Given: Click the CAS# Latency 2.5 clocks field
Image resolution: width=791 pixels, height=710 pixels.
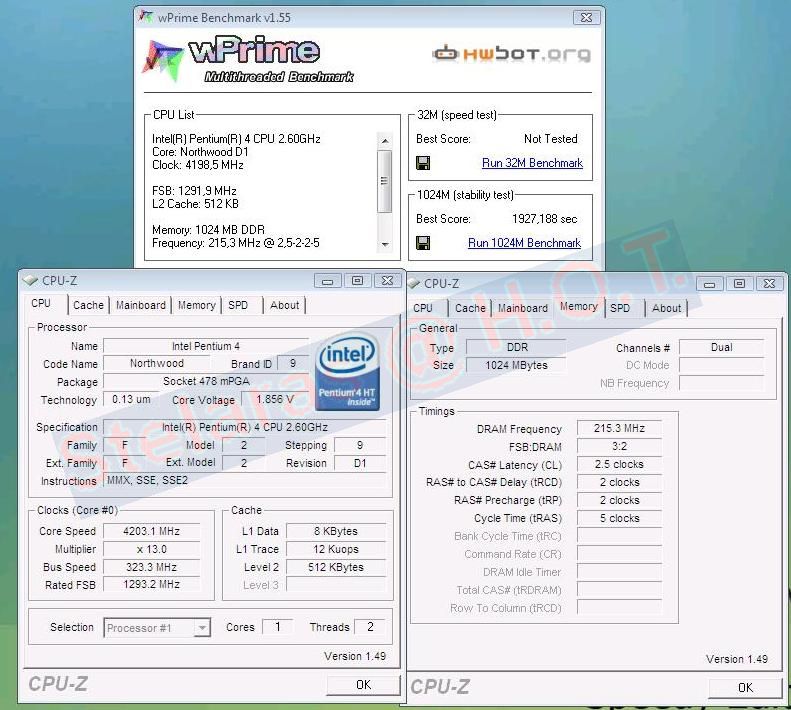Looking at the screenshot, I should tap(619, 464).
